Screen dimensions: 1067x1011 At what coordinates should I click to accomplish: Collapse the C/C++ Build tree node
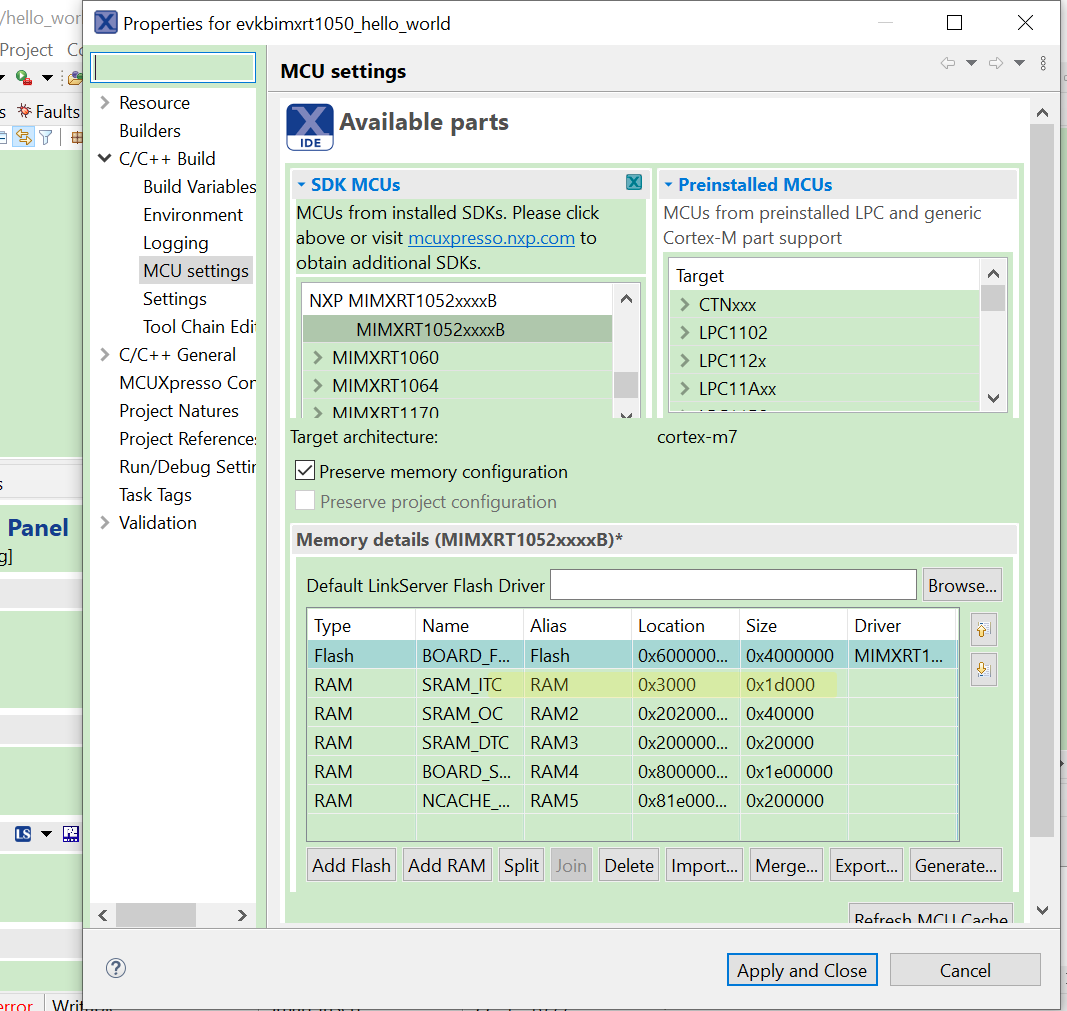coord(105,159)
